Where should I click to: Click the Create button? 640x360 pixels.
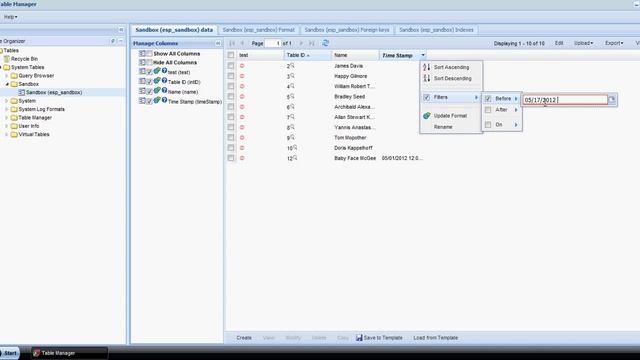coord(244,338)
